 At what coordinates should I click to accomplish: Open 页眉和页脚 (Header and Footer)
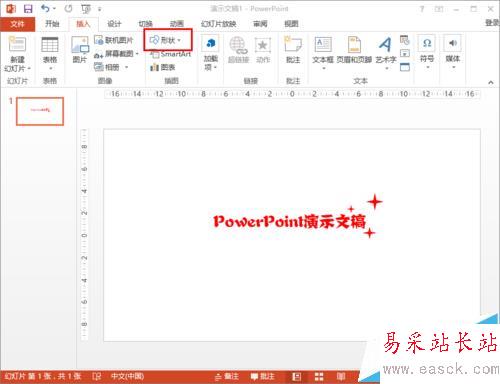pyautogui.click(x=354, y=49)
